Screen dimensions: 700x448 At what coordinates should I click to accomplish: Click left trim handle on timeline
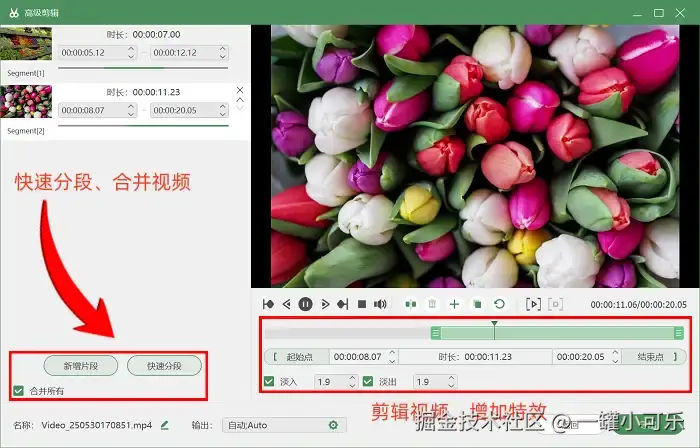pos(436,333)
